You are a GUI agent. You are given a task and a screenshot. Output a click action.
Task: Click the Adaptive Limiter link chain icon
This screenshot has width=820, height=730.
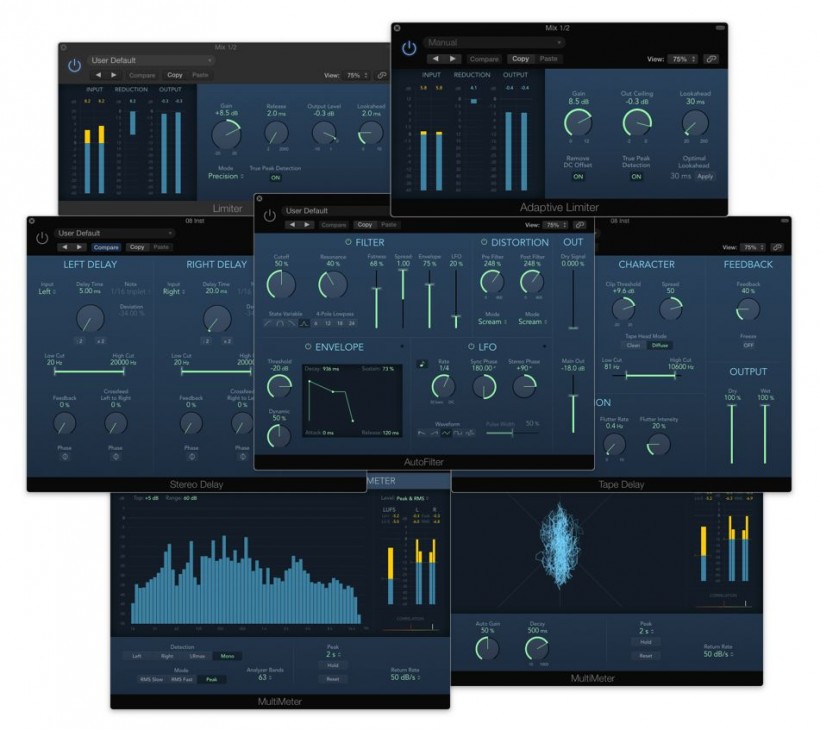(x=711, y=59)
